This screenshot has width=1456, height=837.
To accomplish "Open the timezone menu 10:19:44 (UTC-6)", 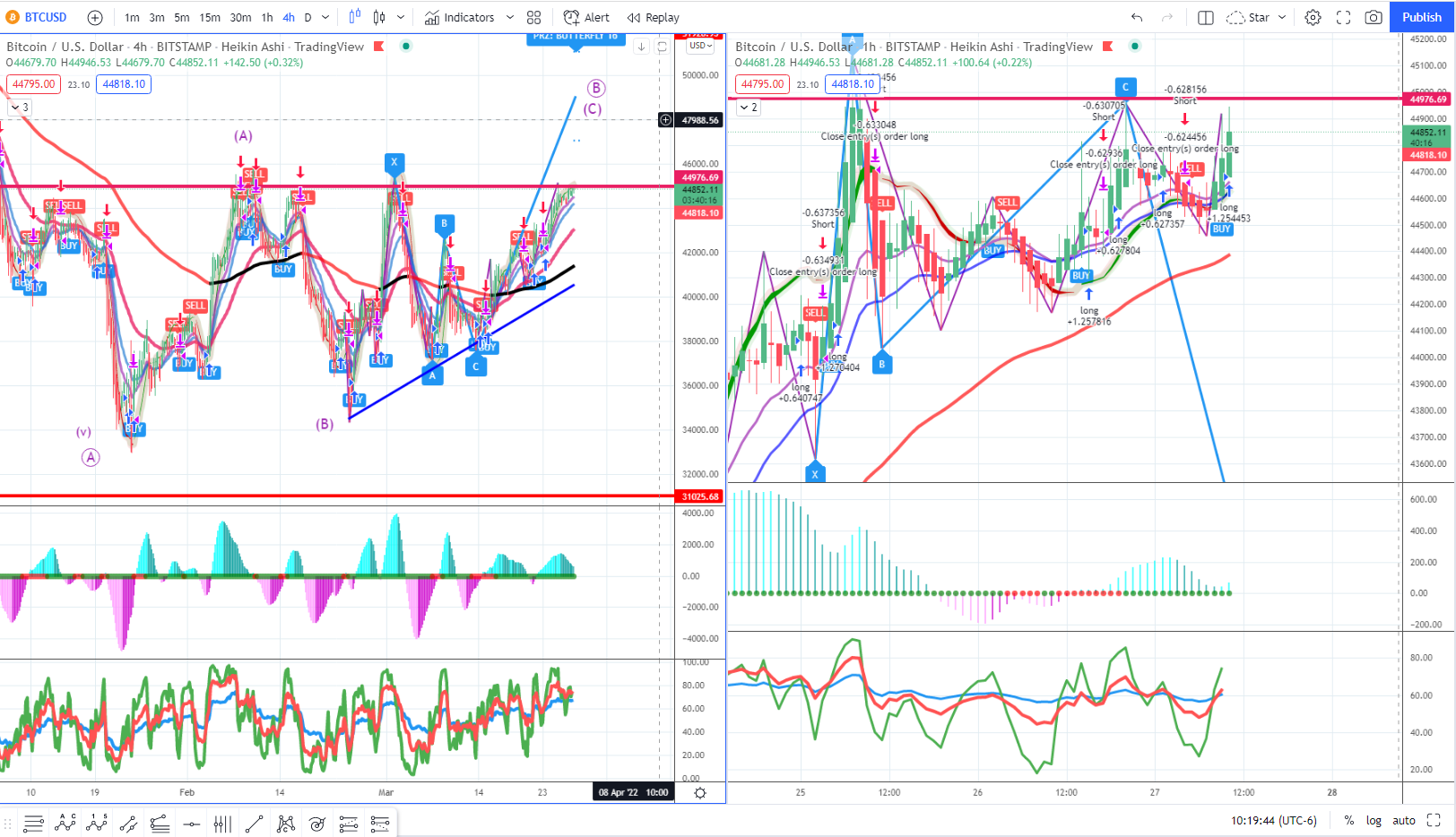I will click(x=1274, y=820).
